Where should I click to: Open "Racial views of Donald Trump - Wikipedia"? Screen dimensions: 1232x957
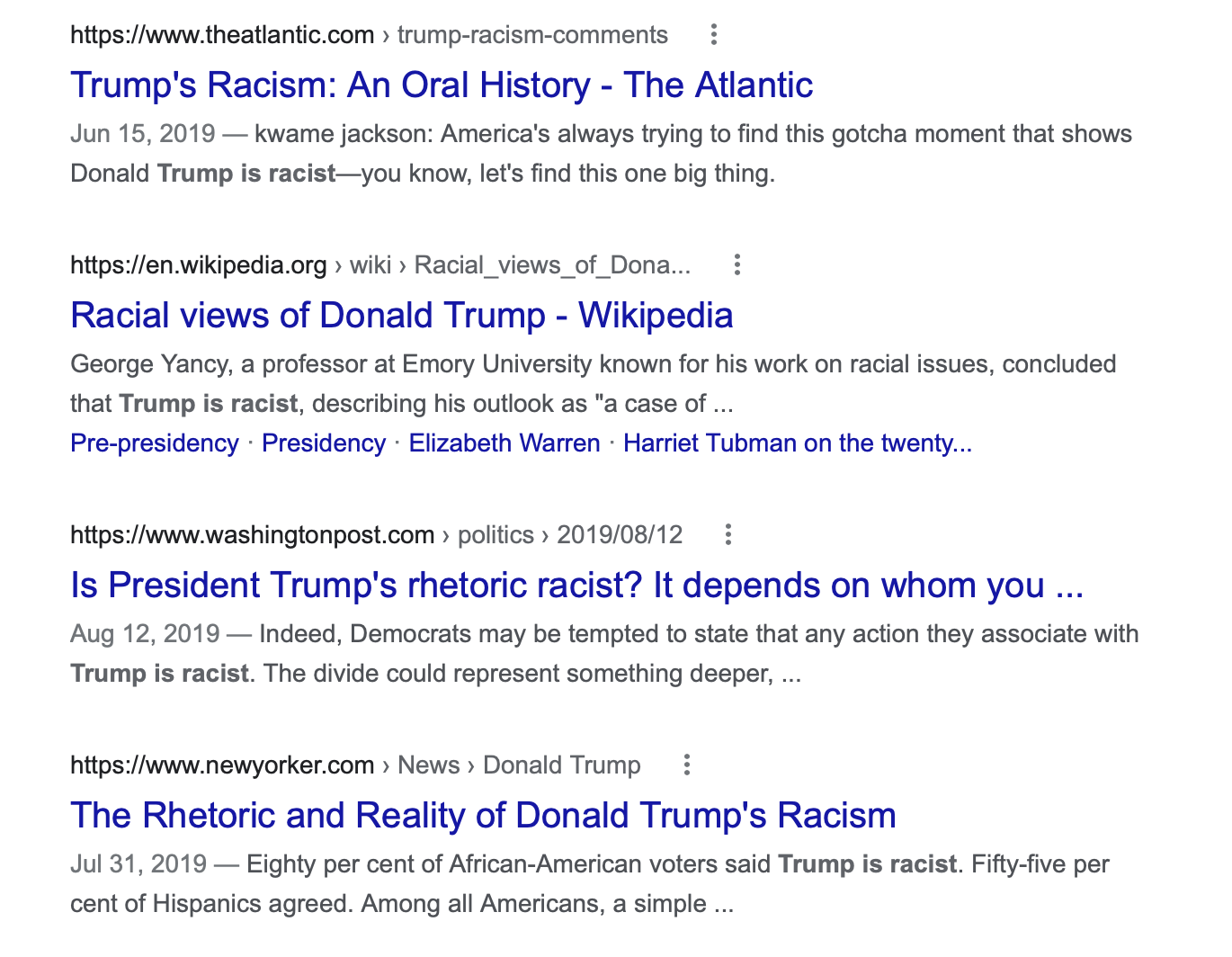tap(402, 316)
